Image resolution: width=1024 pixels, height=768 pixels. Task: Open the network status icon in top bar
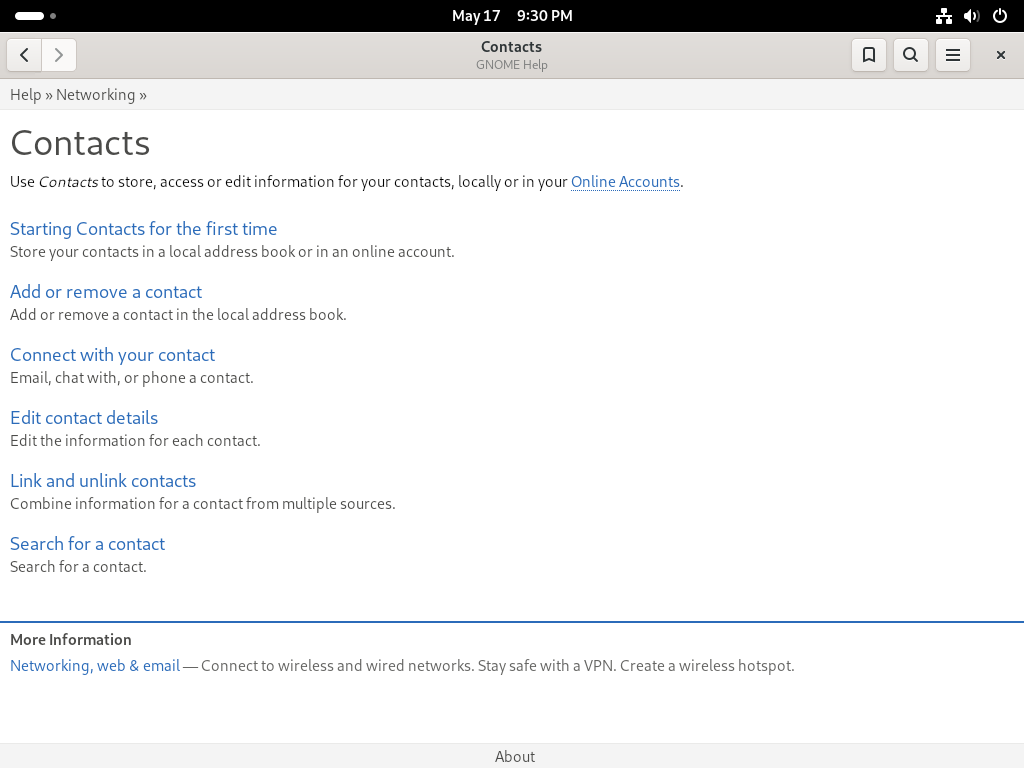[x=944, y=16]
